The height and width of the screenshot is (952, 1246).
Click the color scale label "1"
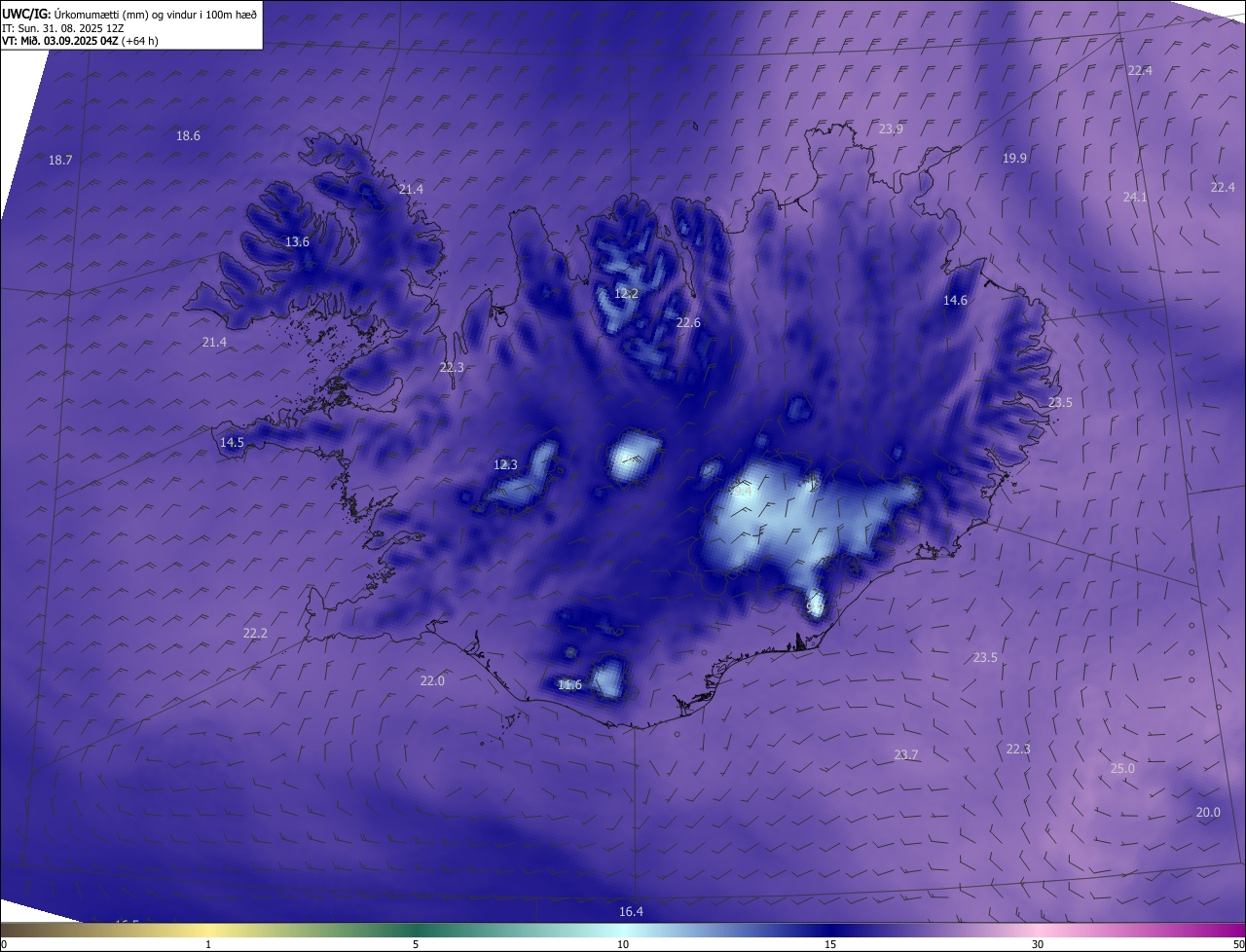[208, 944]
